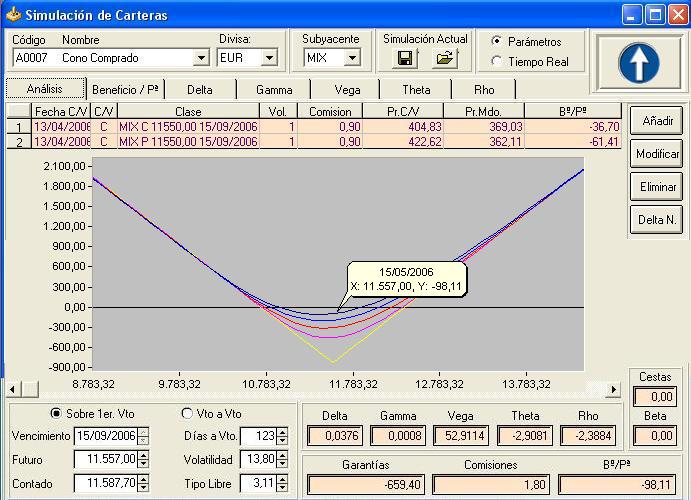Switch to the Análisis tab
This screenshot has width=691, height=500.
pyautogui.click(x=45, y=89)
